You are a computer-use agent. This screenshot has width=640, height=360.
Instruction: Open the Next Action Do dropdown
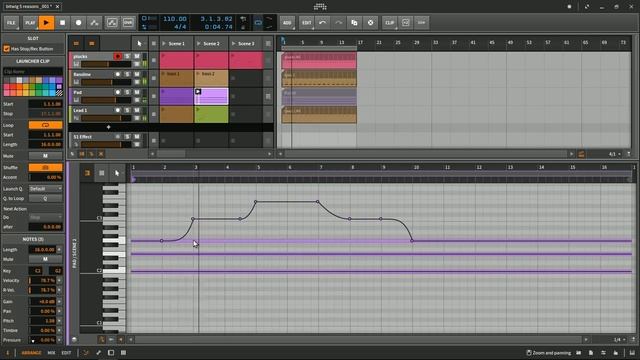point(45,217)
